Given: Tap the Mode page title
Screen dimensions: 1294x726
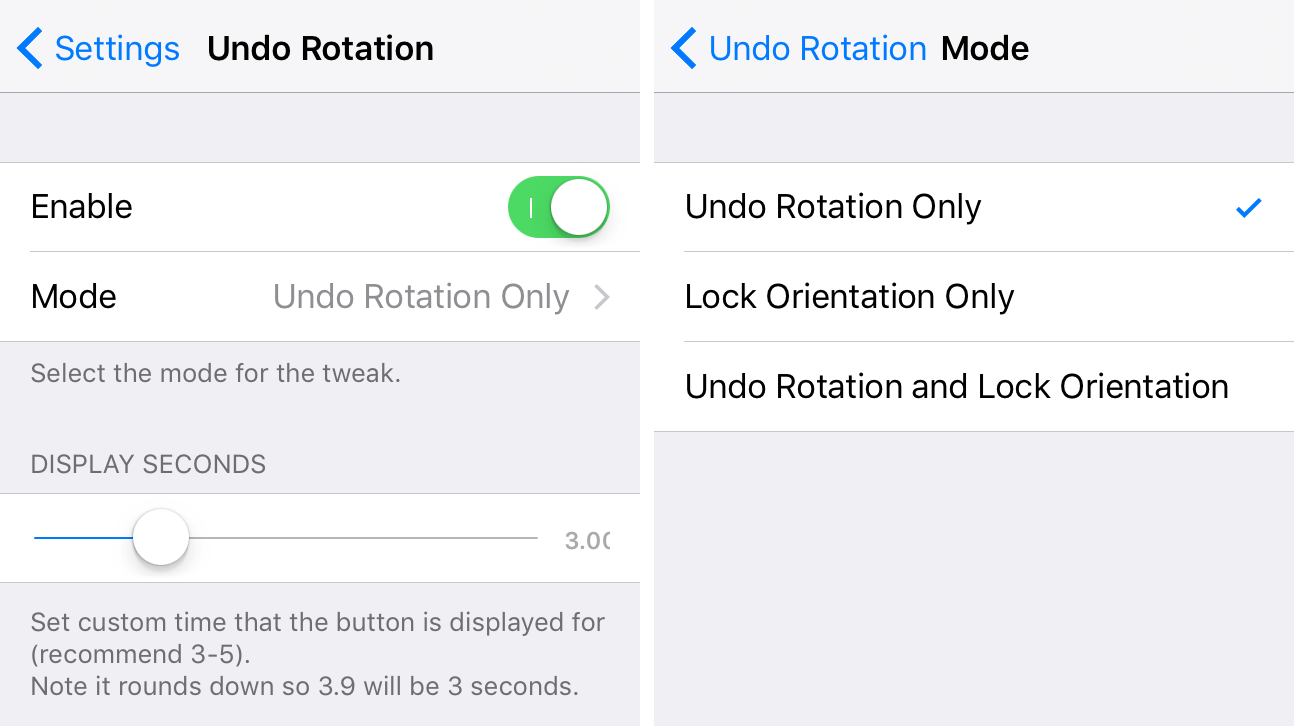Looking at the screenshot, I should click(984, 47).
